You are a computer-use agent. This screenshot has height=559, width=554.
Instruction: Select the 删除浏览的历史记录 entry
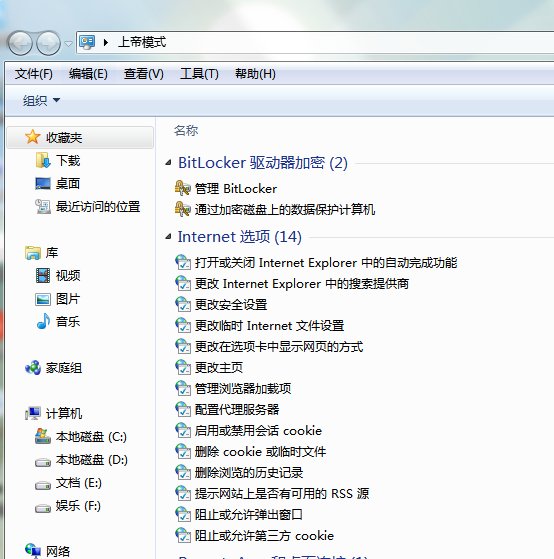click(x=249, y=472)
